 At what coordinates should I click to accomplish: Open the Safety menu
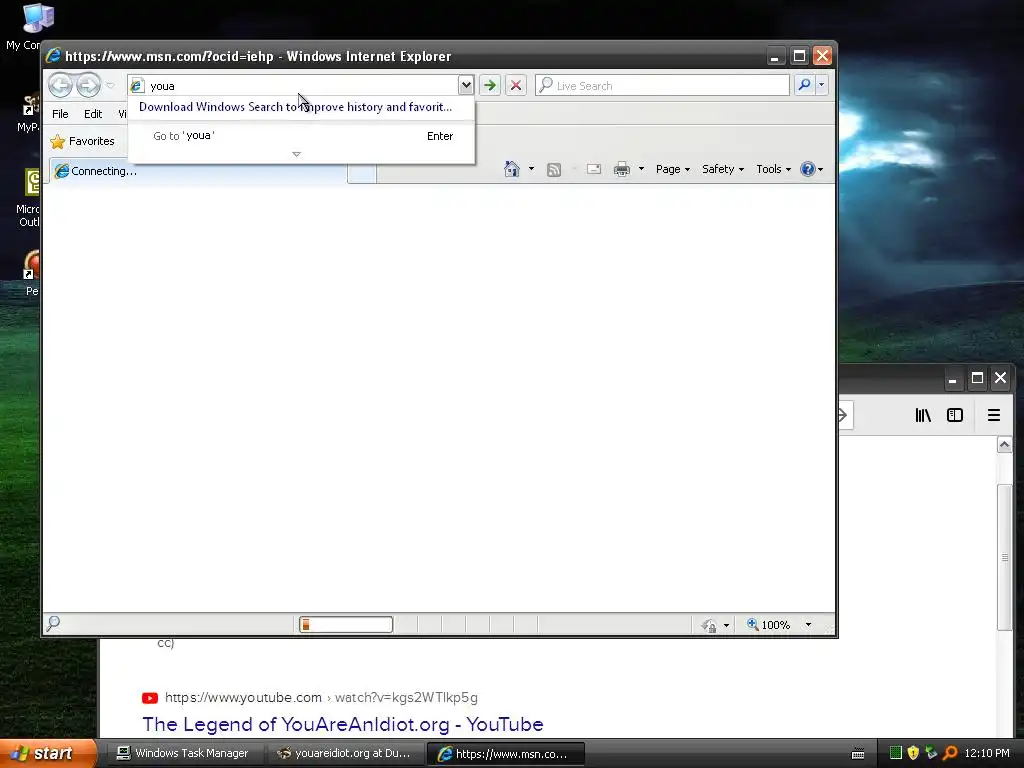point(722,169)
